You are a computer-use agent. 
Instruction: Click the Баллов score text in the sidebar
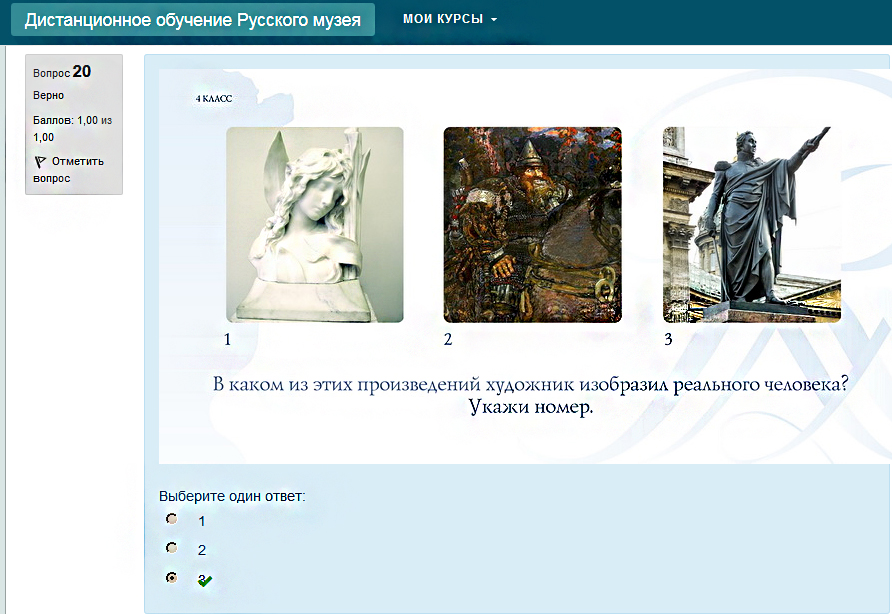point(72,128)
